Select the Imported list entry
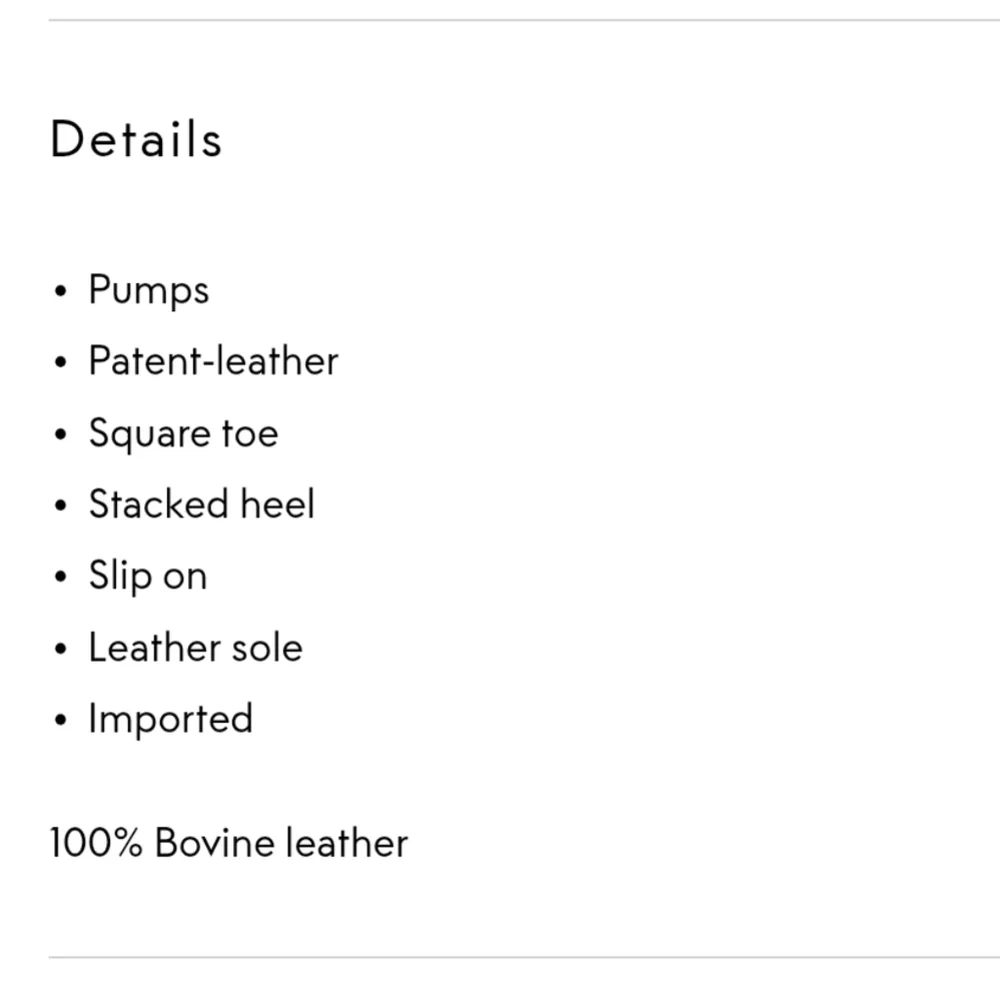The width and height of the screenshot is (1000, 1001). tap(170, 719)
